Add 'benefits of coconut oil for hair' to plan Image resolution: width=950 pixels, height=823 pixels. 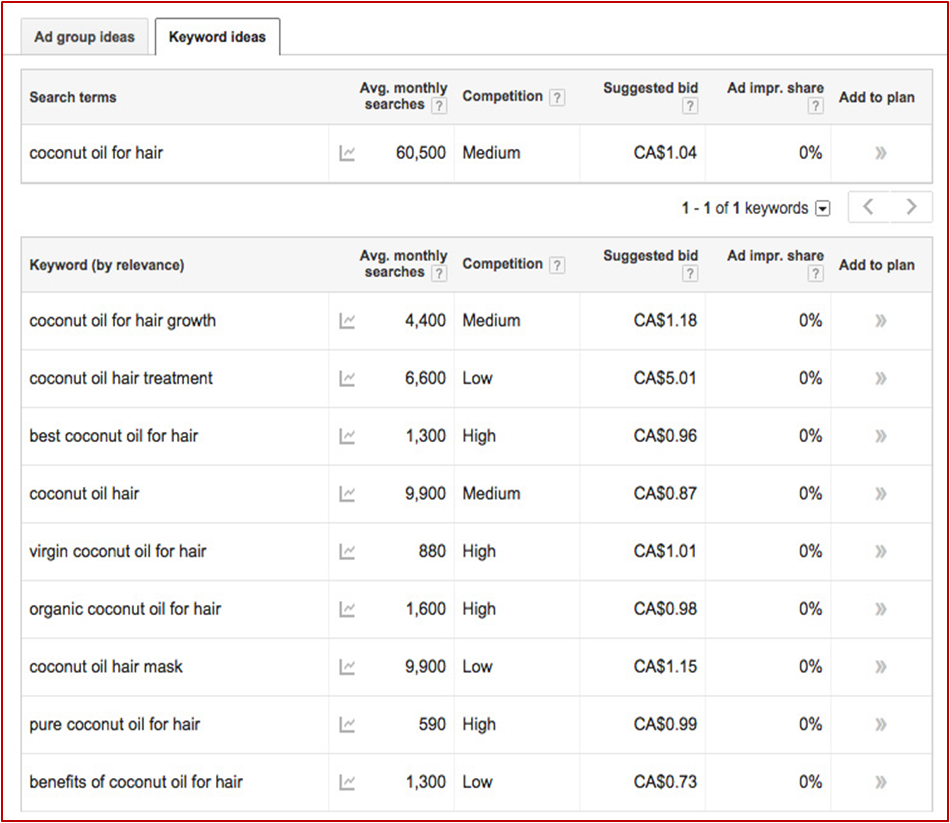click(x=880, y=782)
